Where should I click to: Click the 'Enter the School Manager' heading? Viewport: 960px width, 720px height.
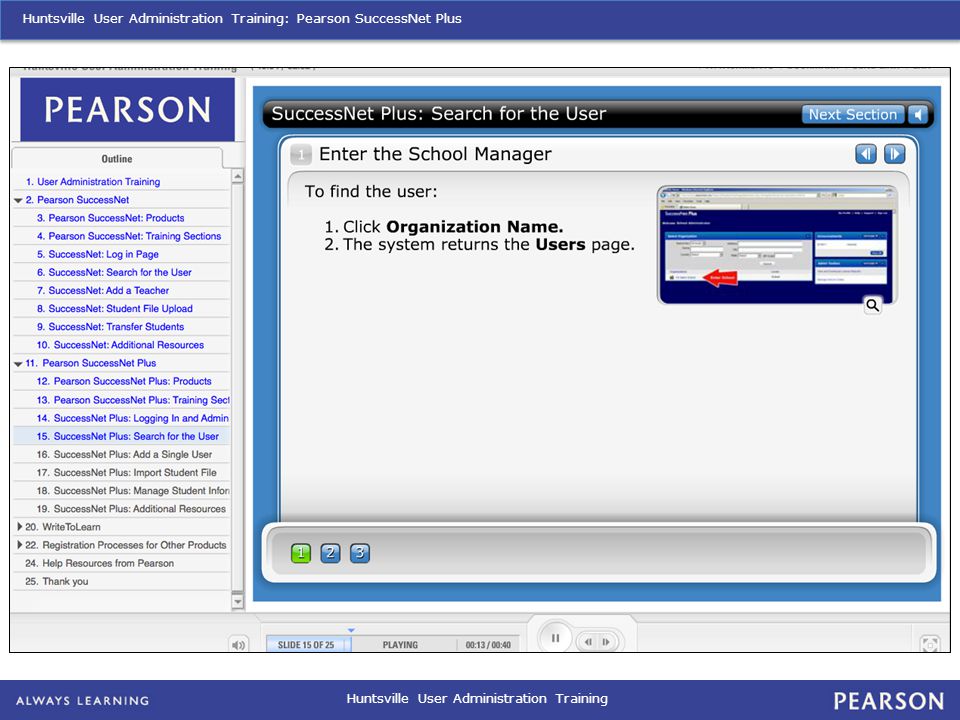(x=435, y=154)
